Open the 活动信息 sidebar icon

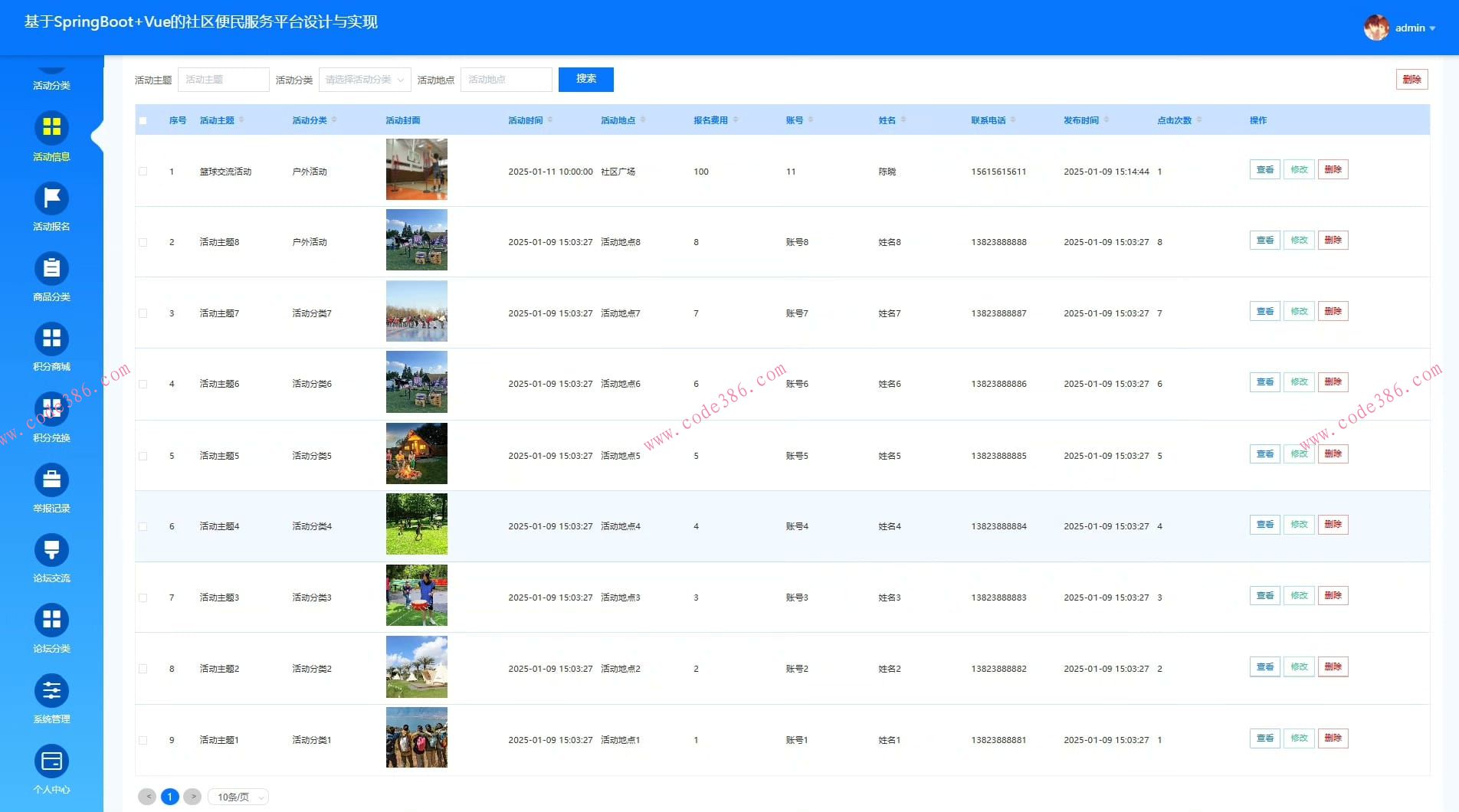[x=51, y=128]
